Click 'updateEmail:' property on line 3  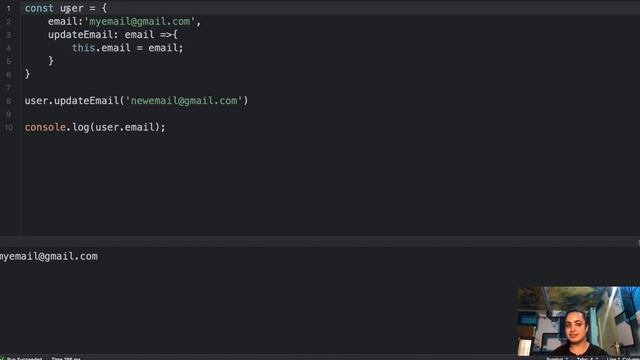pos(83,35)
